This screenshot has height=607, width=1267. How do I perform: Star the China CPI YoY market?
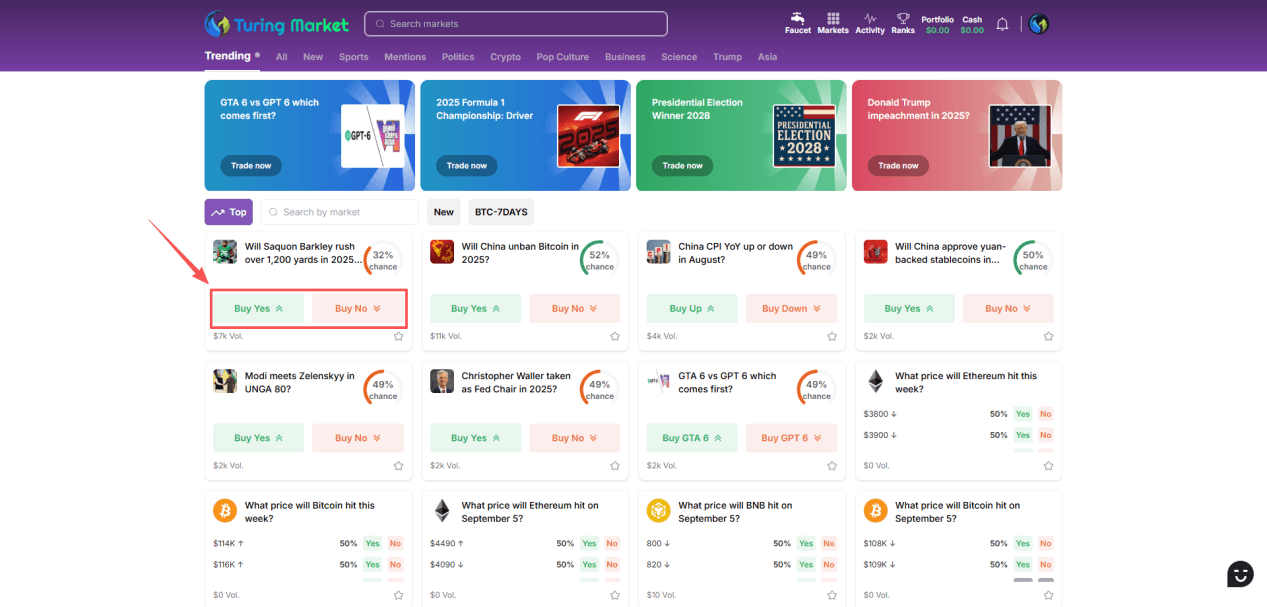point(832,336)
